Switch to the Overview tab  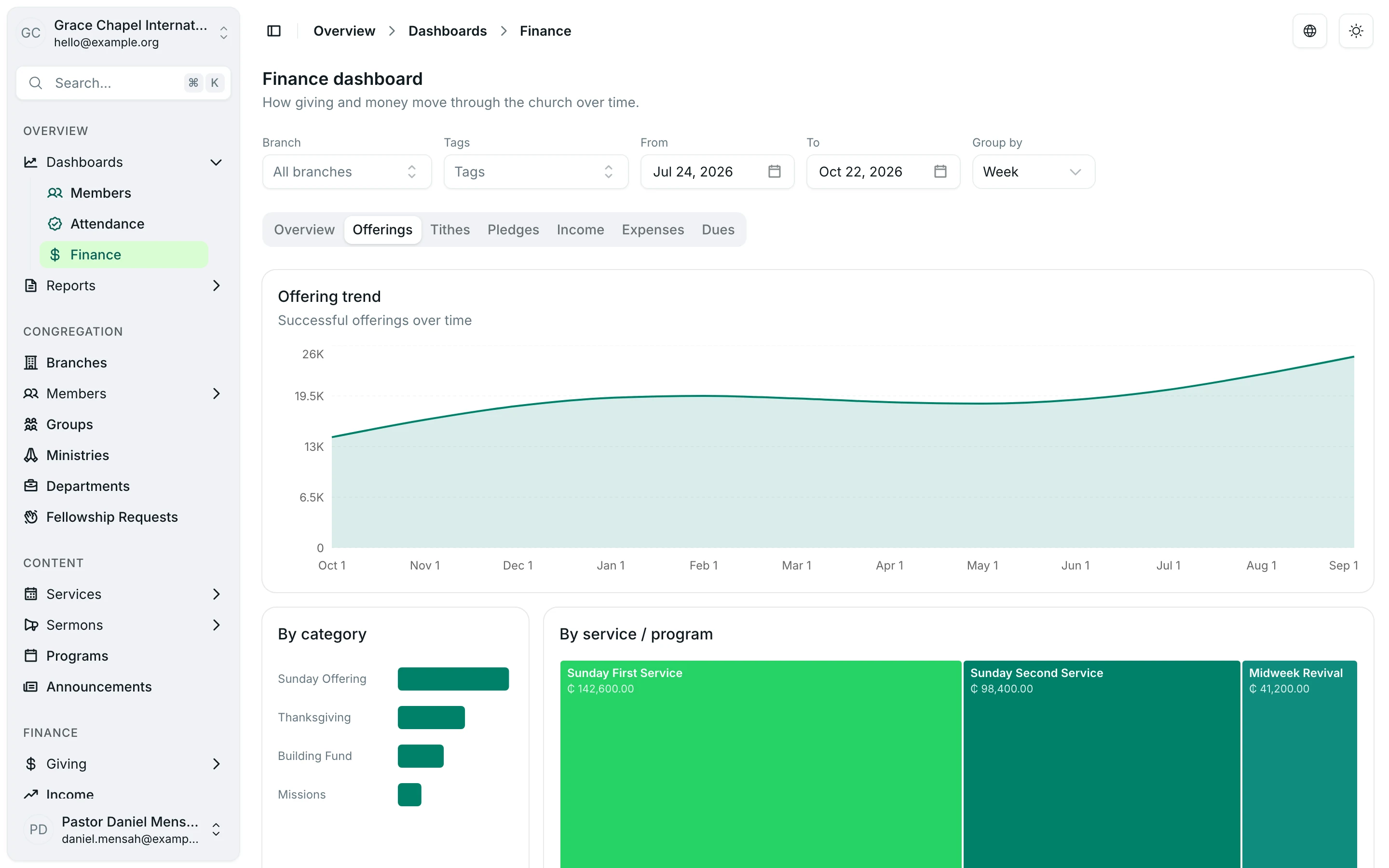304,230
